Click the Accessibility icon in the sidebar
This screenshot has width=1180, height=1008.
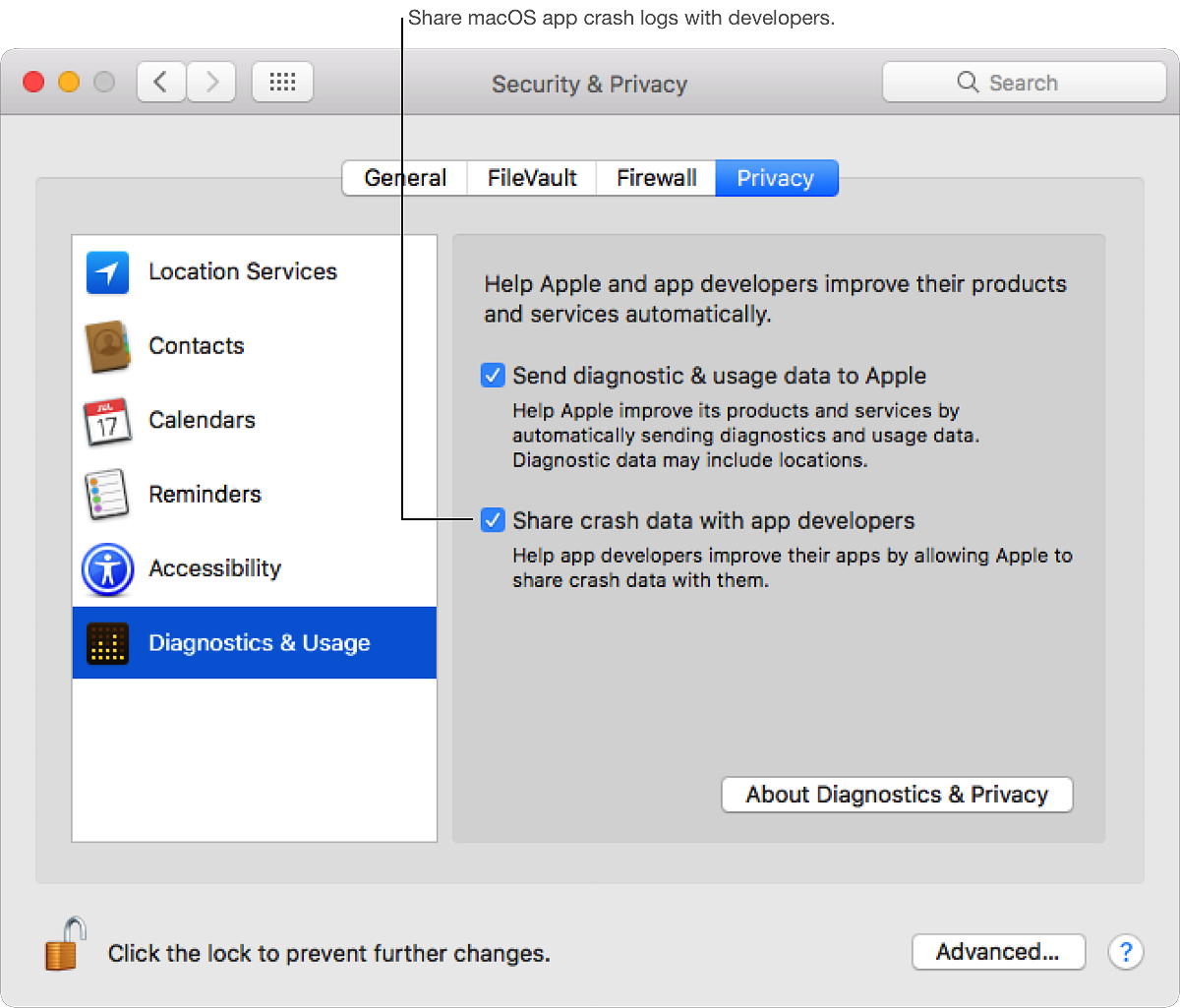pos(107,569)
